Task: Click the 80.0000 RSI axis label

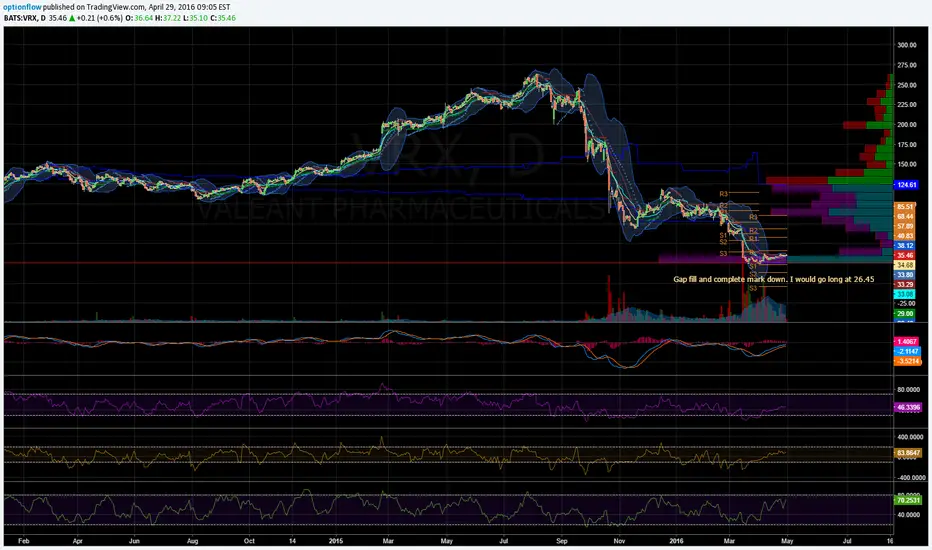Action: click(x=909, y=390)
